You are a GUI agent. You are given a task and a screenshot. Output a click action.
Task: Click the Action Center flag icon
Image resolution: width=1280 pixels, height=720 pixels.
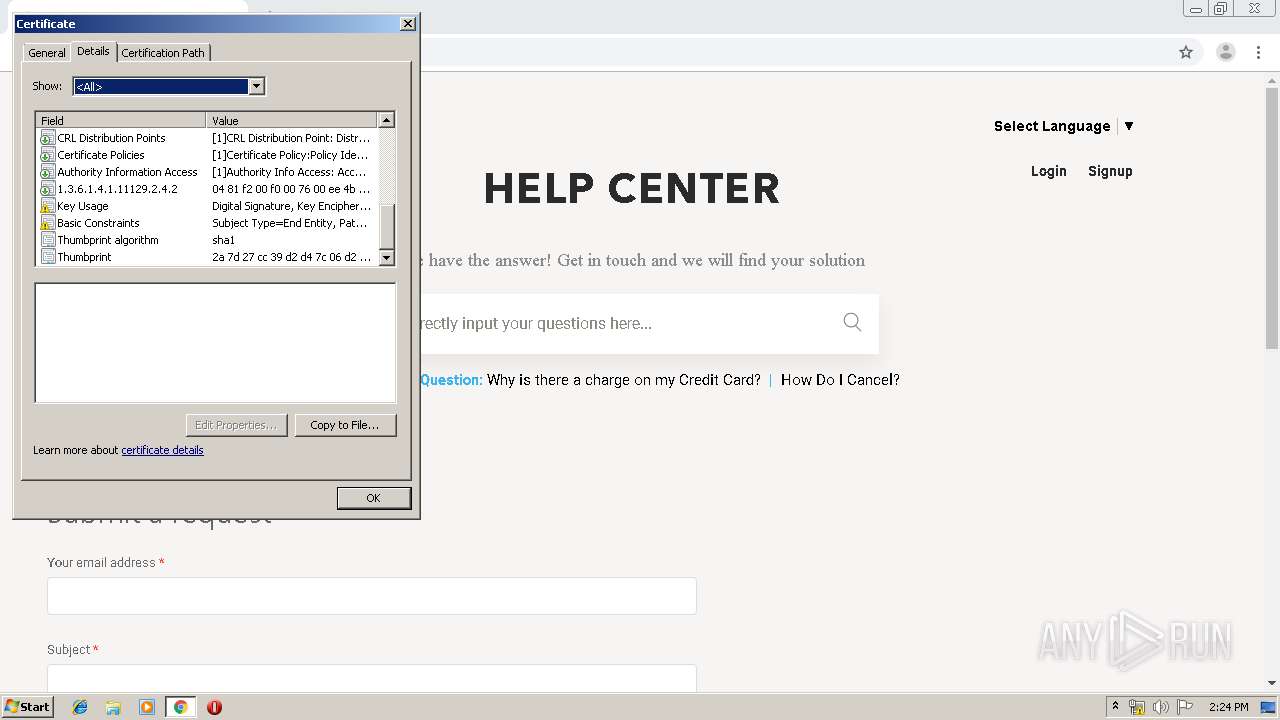1185,707
